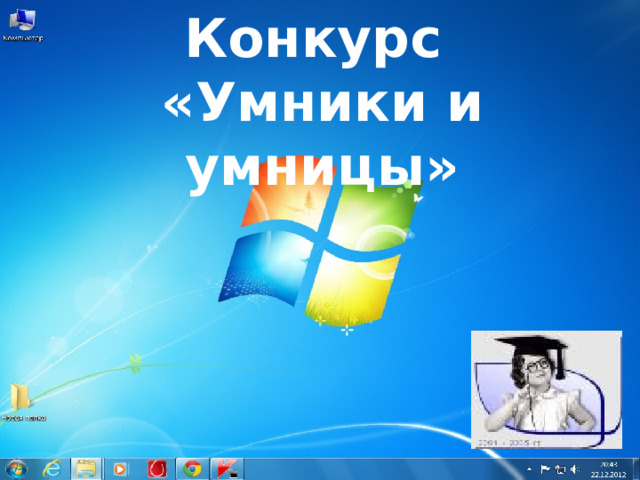Open the Windows Start menu orb
Image resolution: width=640 pixels, height=480 pixels.
pos(16,469)
